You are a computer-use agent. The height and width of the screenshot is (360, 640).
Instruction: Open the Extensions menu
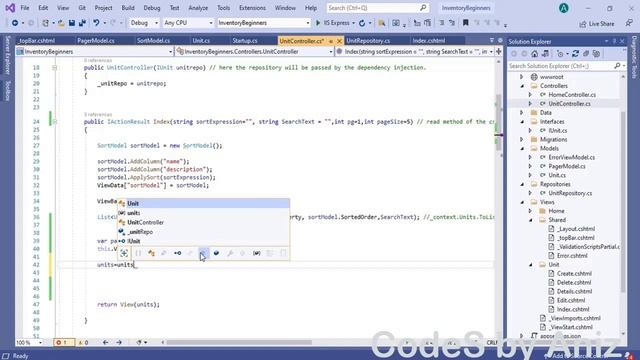coord(252,8)
